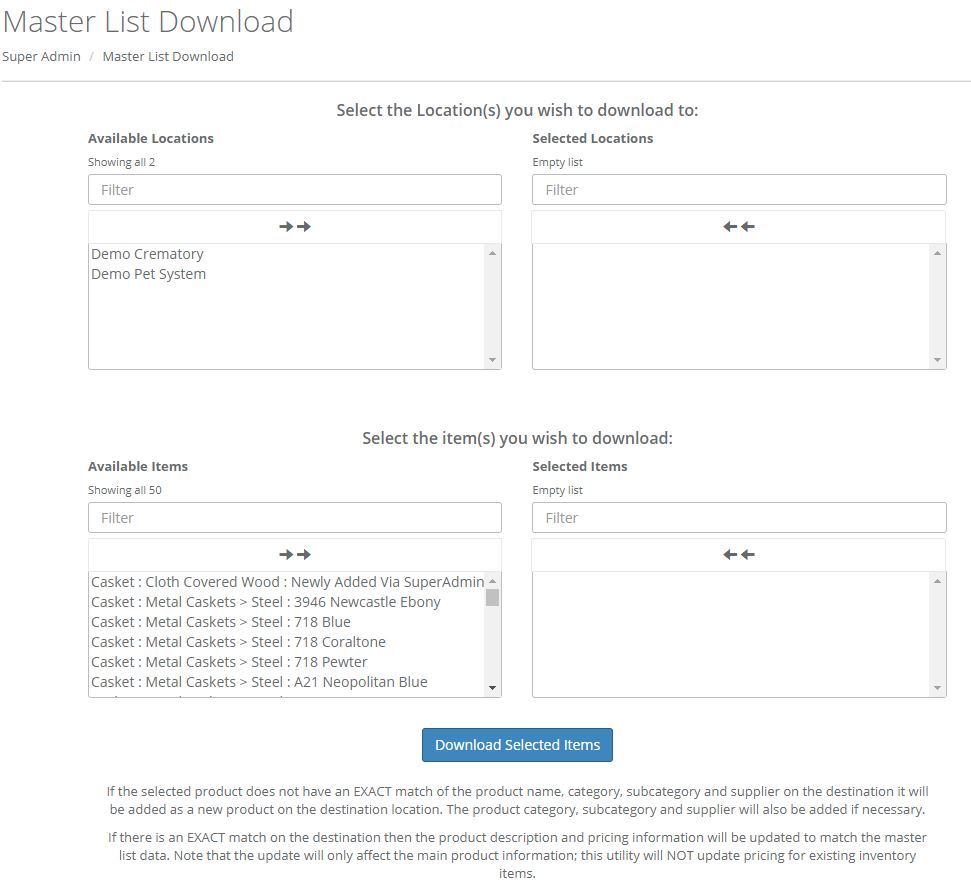Click the double left arrow above Selected Locations
Screen dimensions: 971x895
pyautogui.click(x=739, y=226)
